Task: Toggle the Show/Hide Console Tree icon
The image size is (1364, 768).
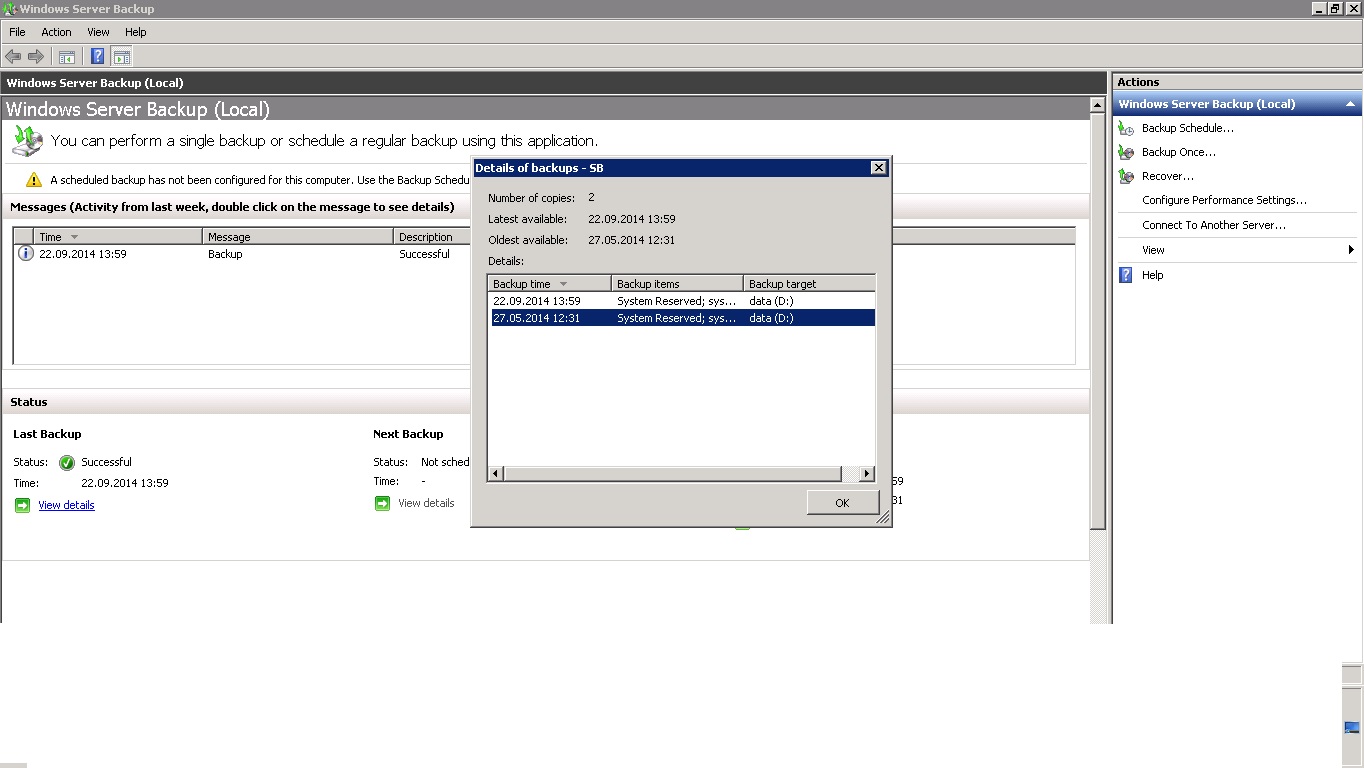Action: pyautogui.click(x=67, y=57)
